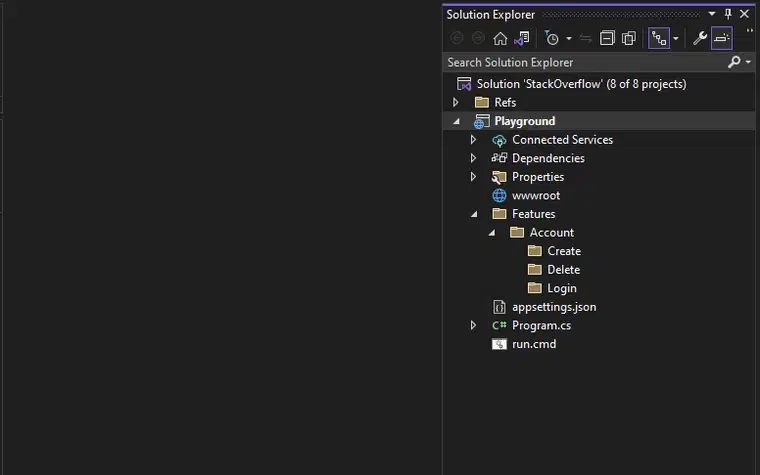Click the Collapse All icon
The image size is (760, 475).
coord(607,38)
